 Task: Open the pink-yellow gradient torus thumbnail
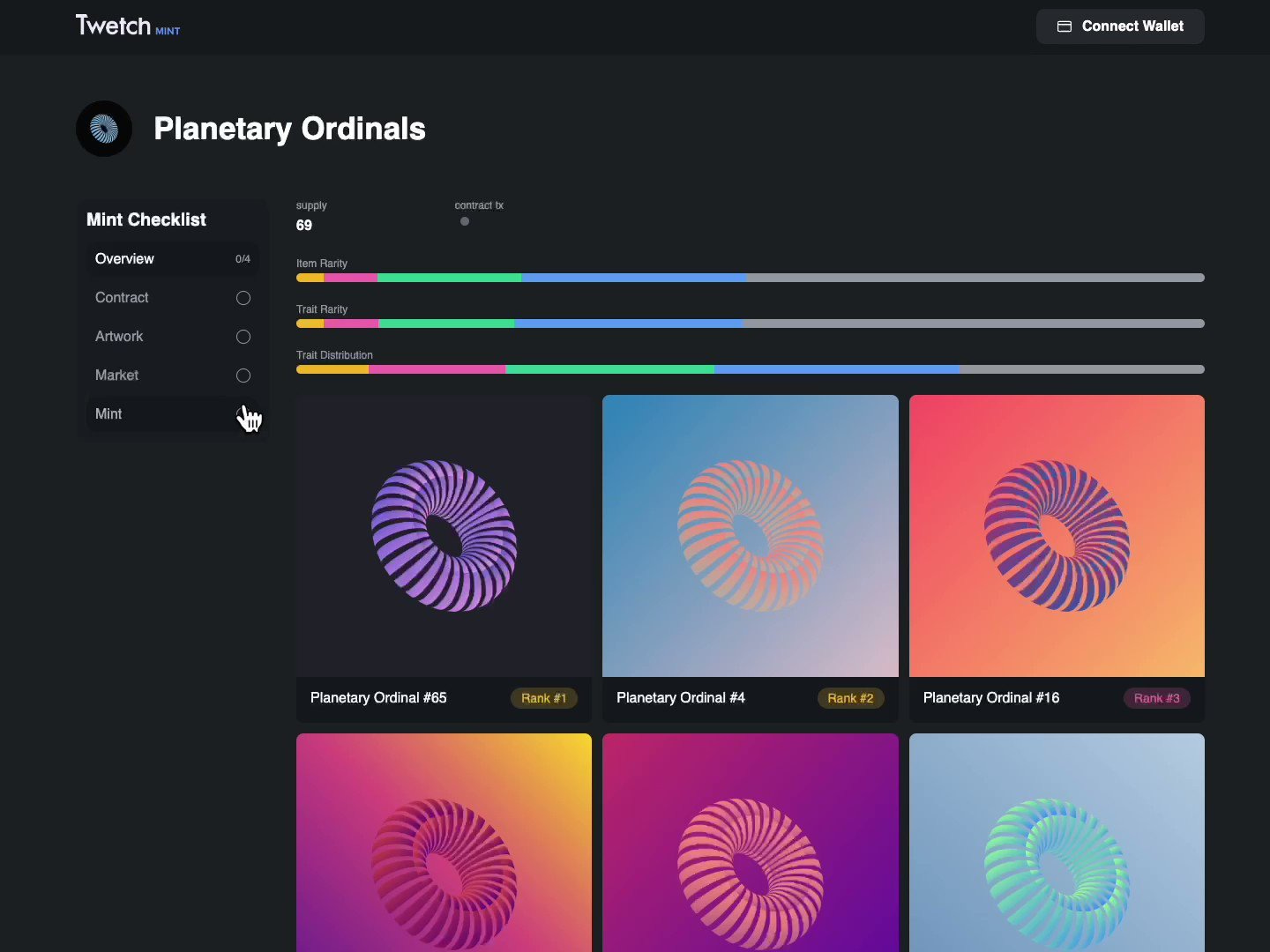pyautogui.click(x=444, y=843)
